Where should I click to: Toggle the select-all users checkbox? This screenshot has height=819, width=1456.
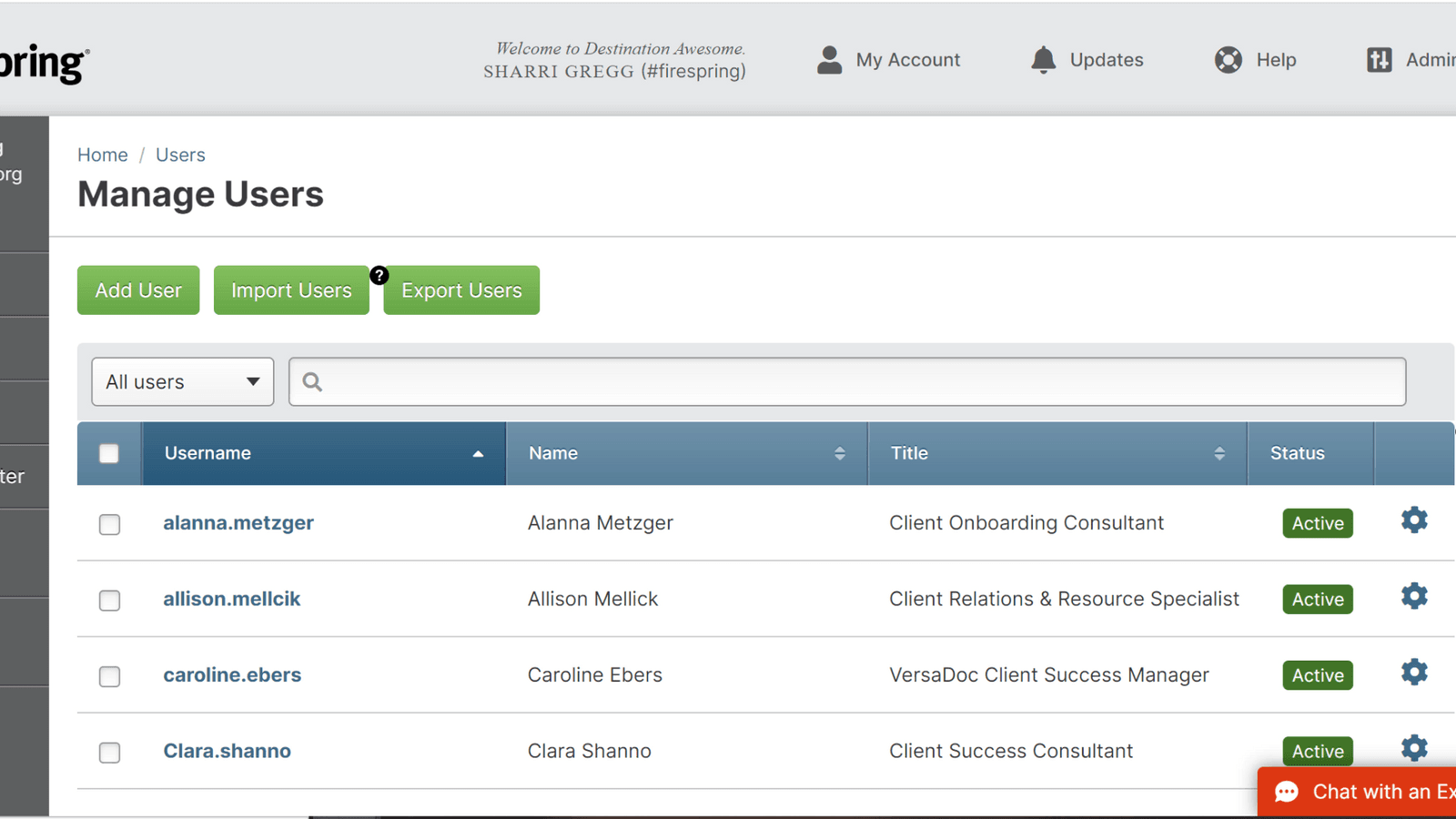click(109, 453)
